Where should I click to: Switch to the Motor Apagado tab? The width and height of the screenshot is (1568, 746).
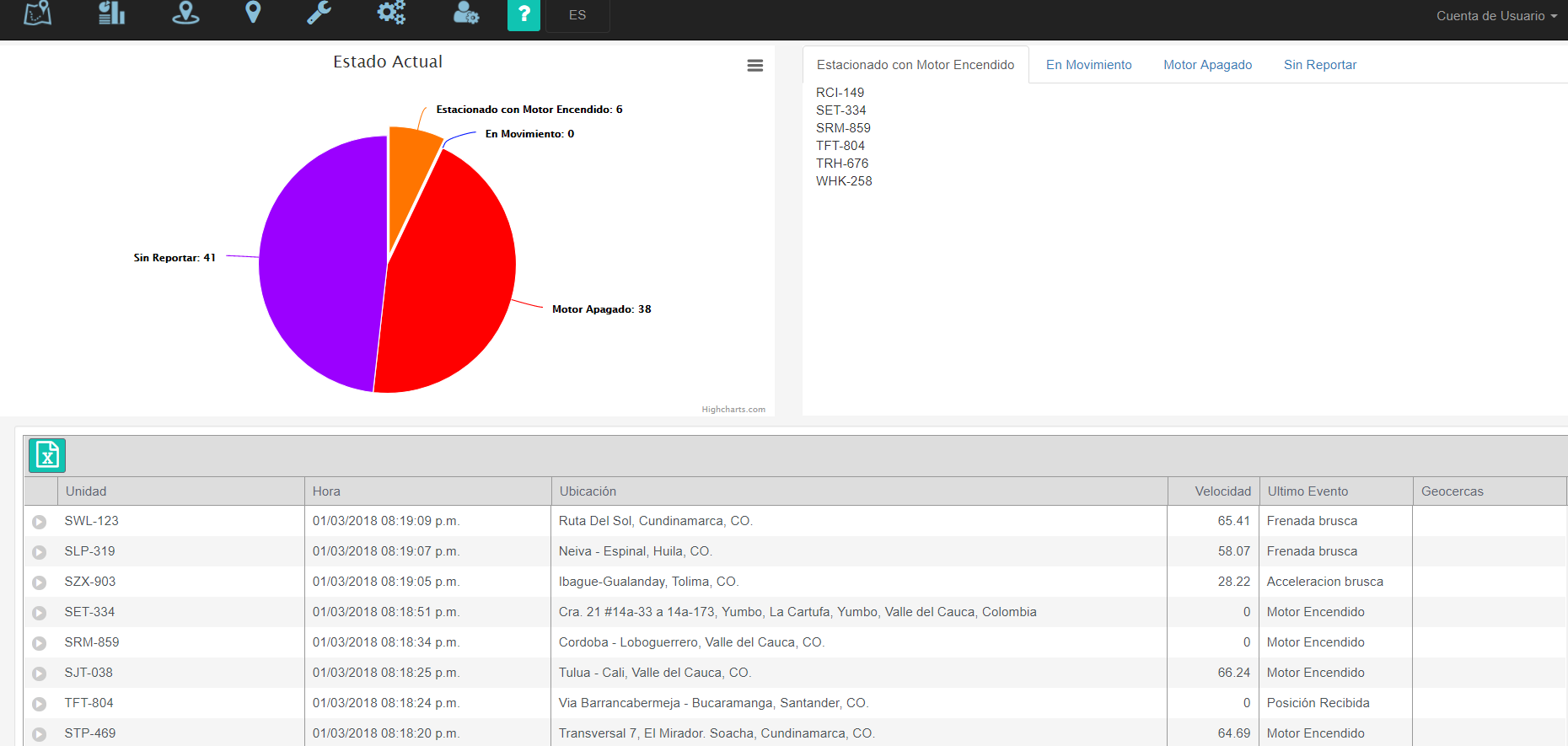[x=1207, y=65]
